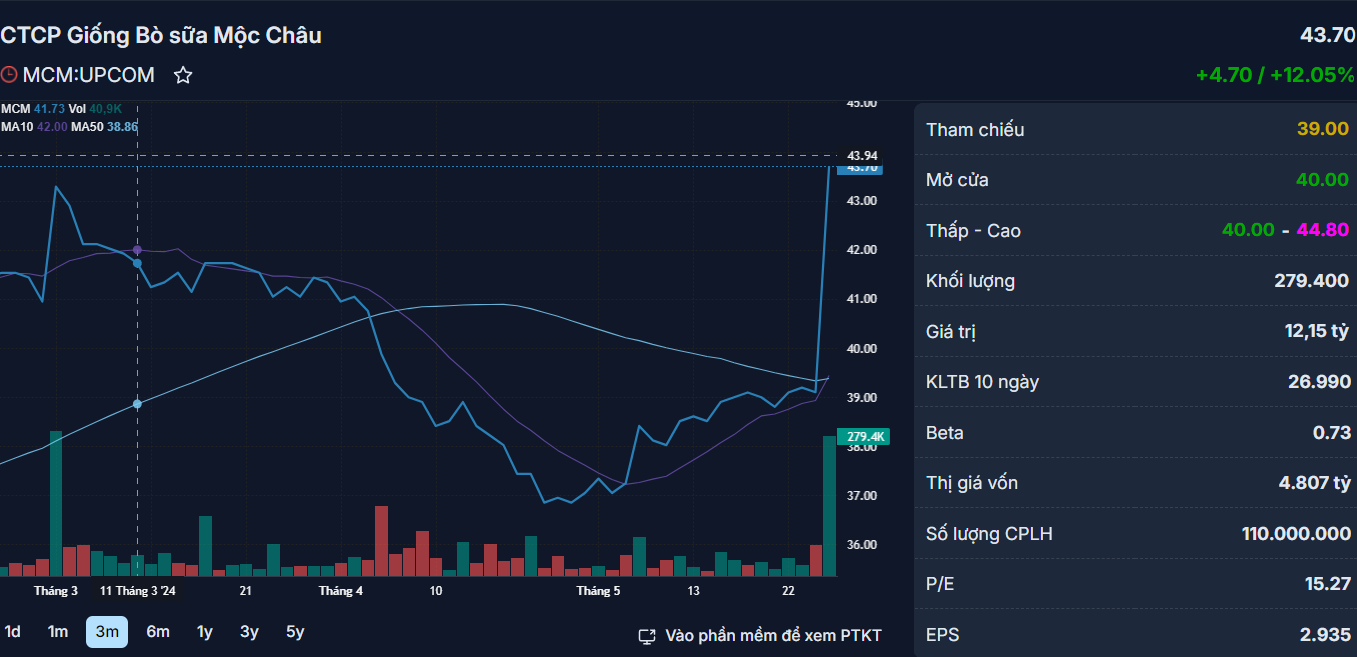Click the Khối lượng value 279.400
This screenshot has width=1357, height=657.
point(1311,281)
